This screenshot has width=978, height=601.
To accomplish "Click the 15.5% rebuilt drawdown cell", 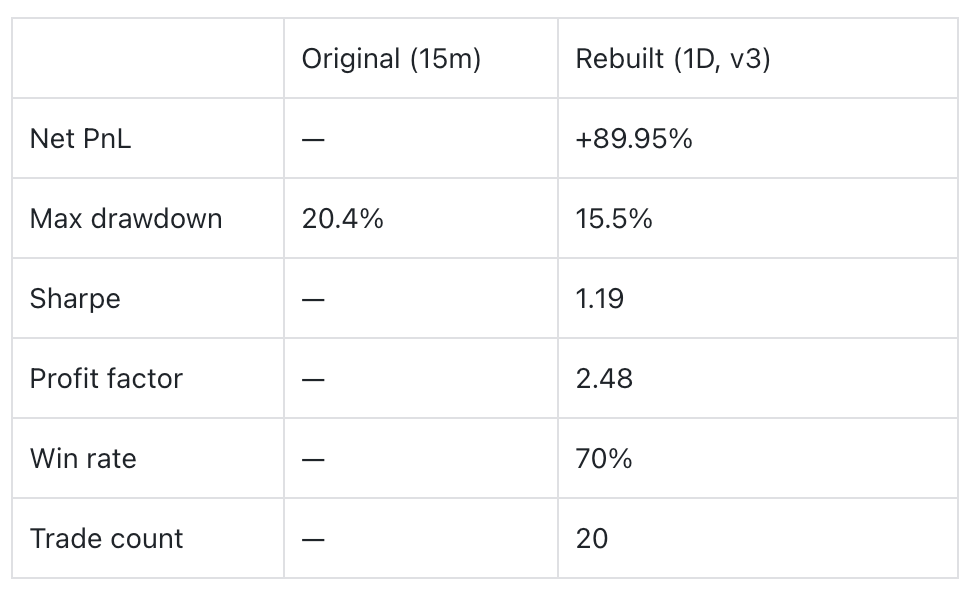I will [x=614, y=219].
